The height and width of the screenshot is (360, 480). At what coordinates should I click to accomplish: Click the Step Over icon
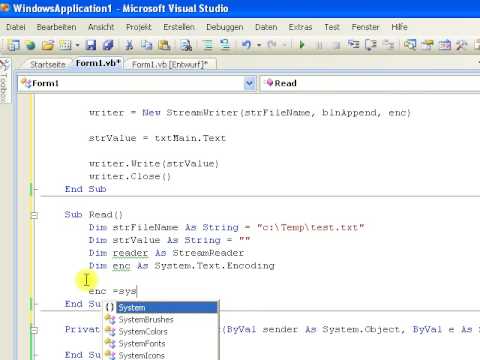click(371, 45)
